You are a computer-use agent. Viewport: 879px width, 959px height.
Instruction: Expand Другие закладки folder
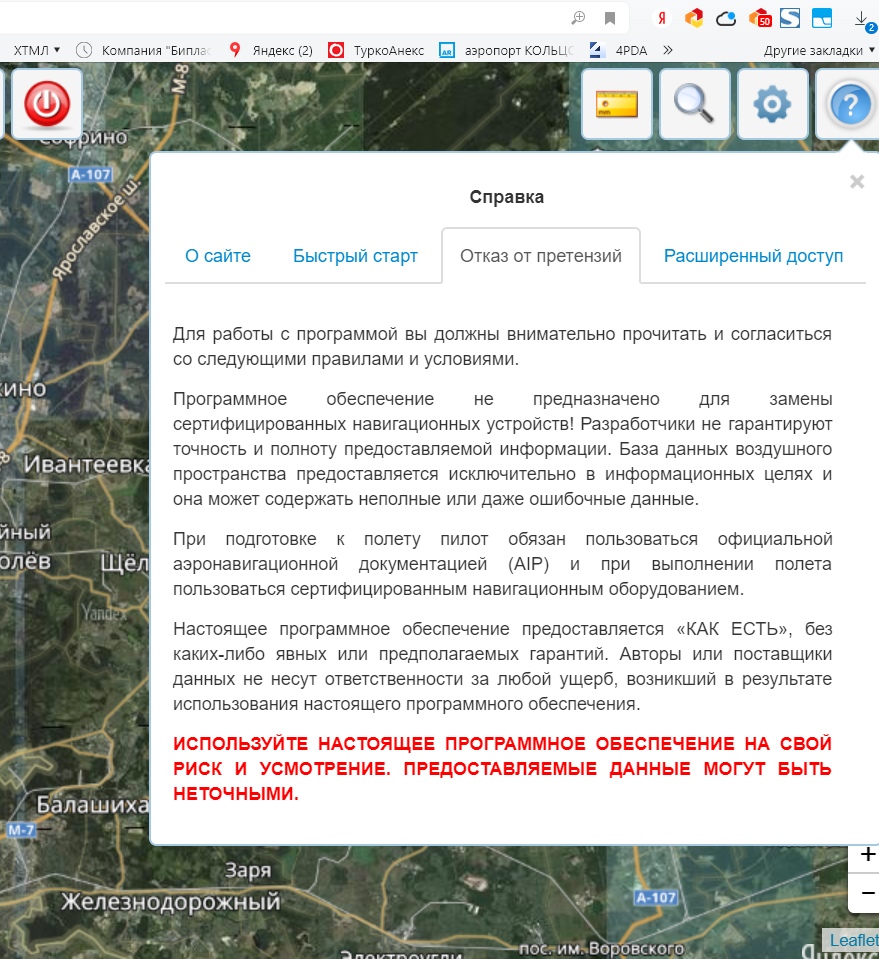[x=818, y=49]
